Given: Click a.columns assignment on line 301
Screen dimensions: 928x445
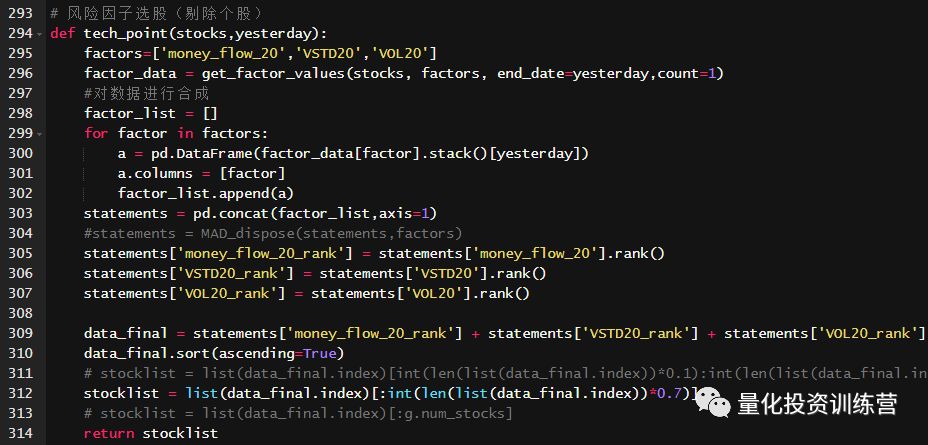Looking at the screenshot, I should (x=202, y=173).
